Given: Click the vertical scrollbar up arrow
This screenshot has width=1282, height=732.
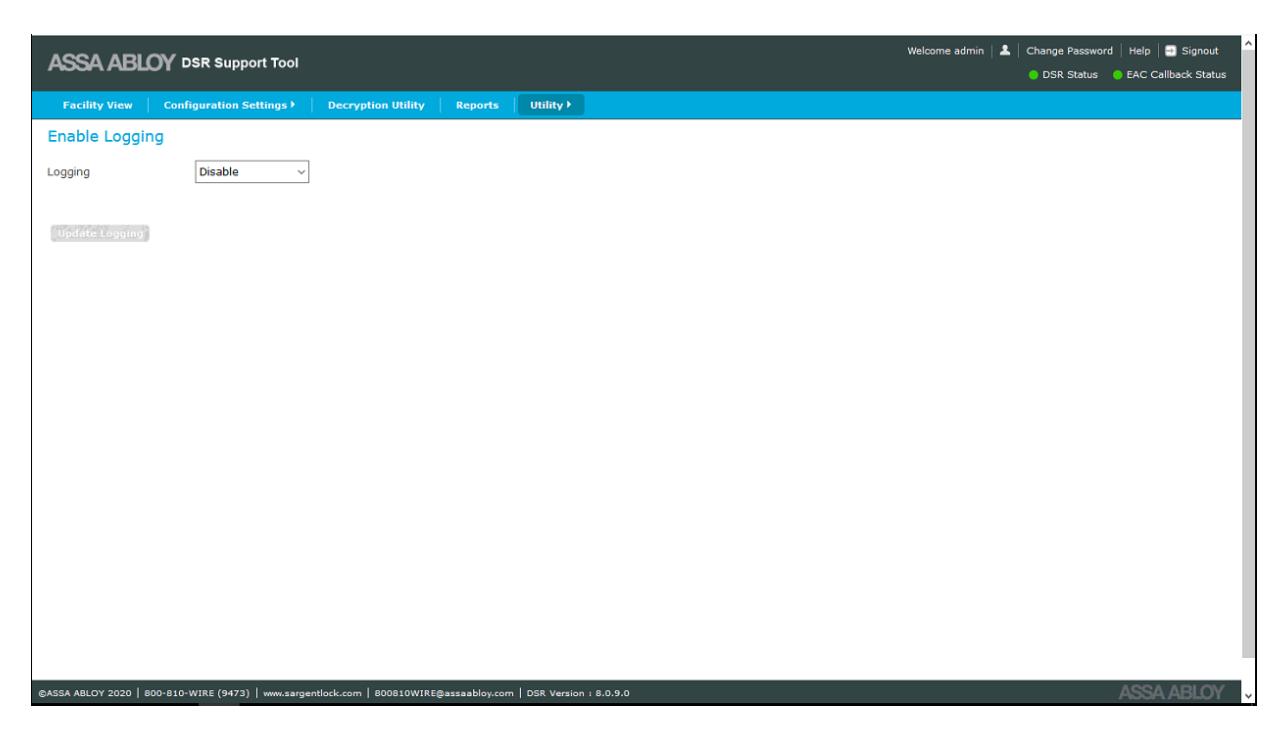Looking at the screenshot, I should pos(1247,42).
